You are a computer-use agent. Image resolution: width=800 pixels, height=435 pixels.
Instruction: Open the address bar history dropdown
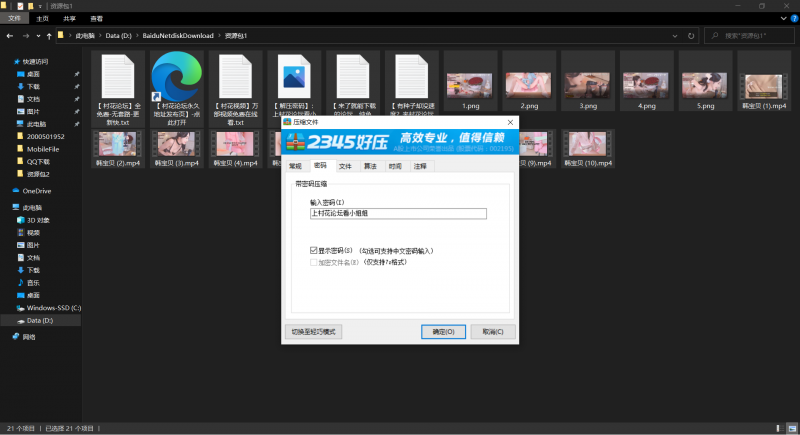point(677,36)
